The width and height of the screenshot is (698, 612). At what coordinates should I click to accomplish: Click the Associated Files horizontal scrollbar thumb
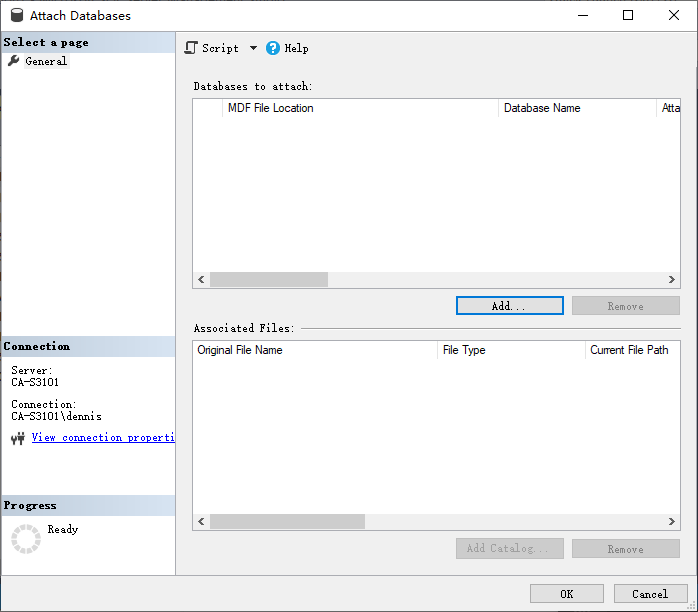coord(287,522)
